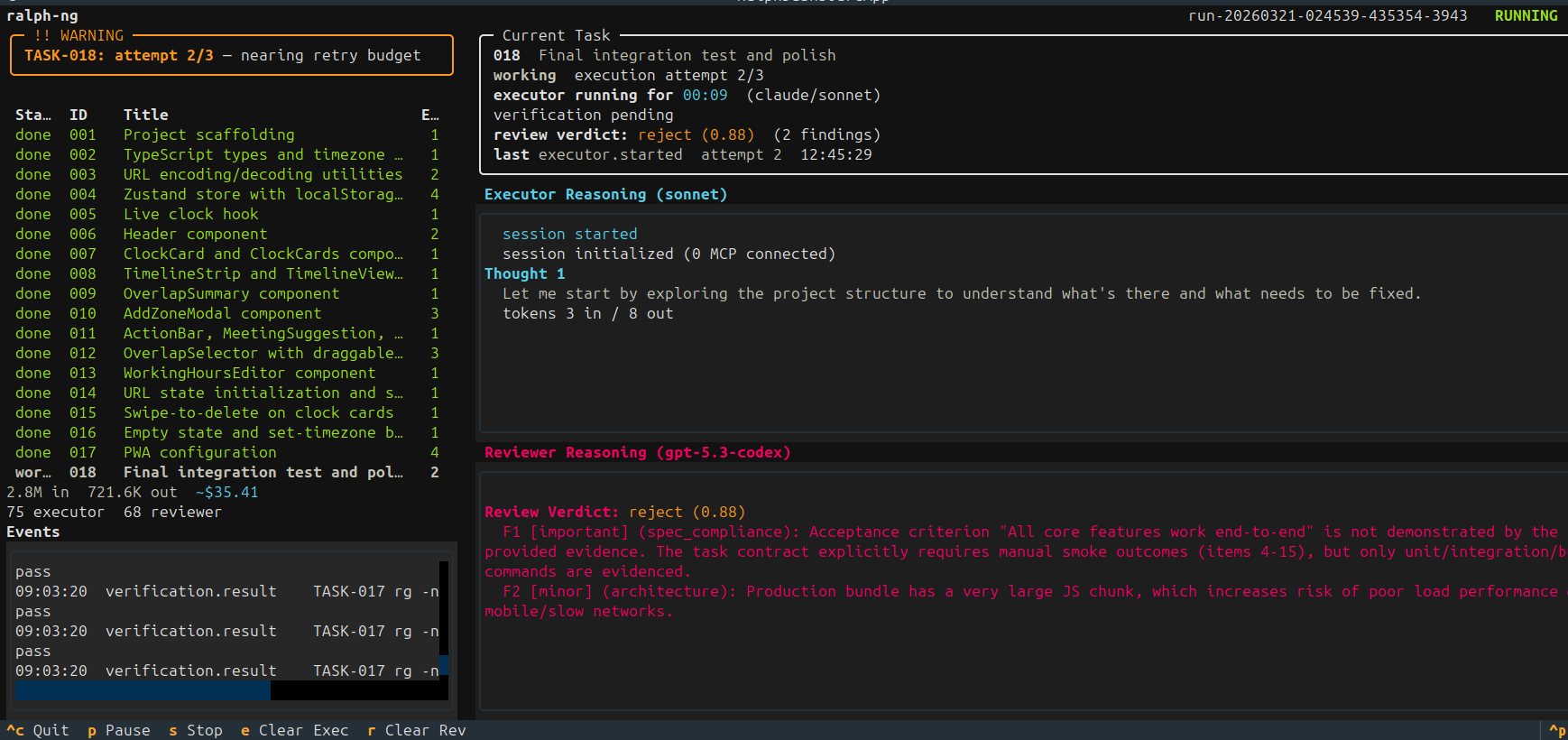Select task 009 OverlapSummary component
This screenshot has width=1568, height=740.
[227, 293]
